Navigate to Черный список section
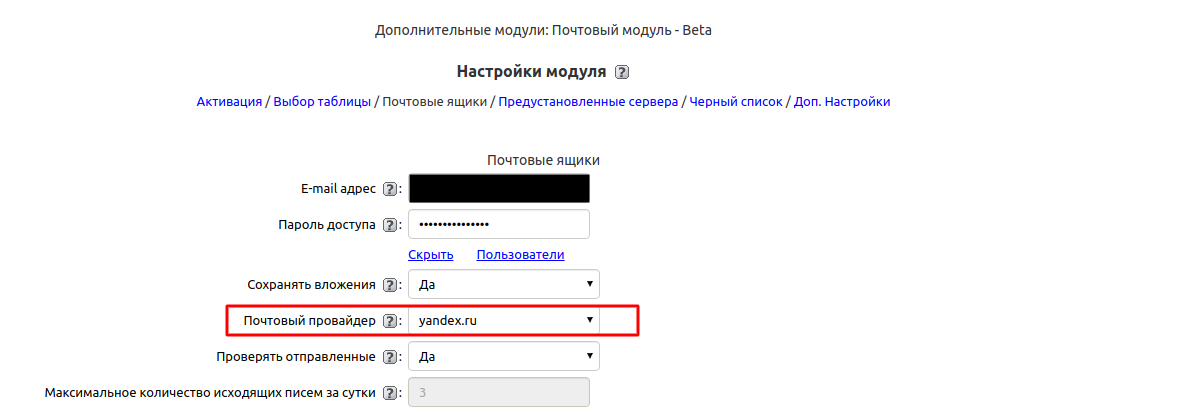The width and height of the screenshot is (1184, 410). tap(736, 102)
